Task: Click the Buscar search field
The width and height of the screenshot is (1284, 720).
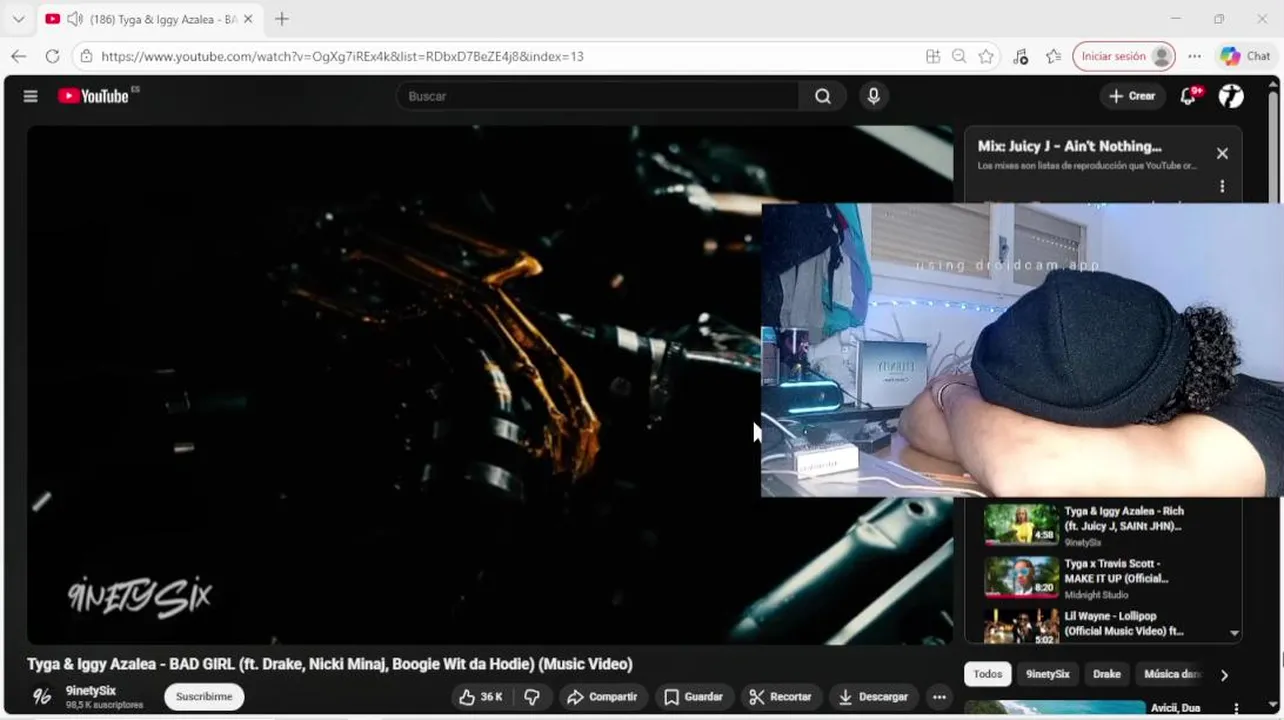Action: pyautogui.click(x=597, y=96)
